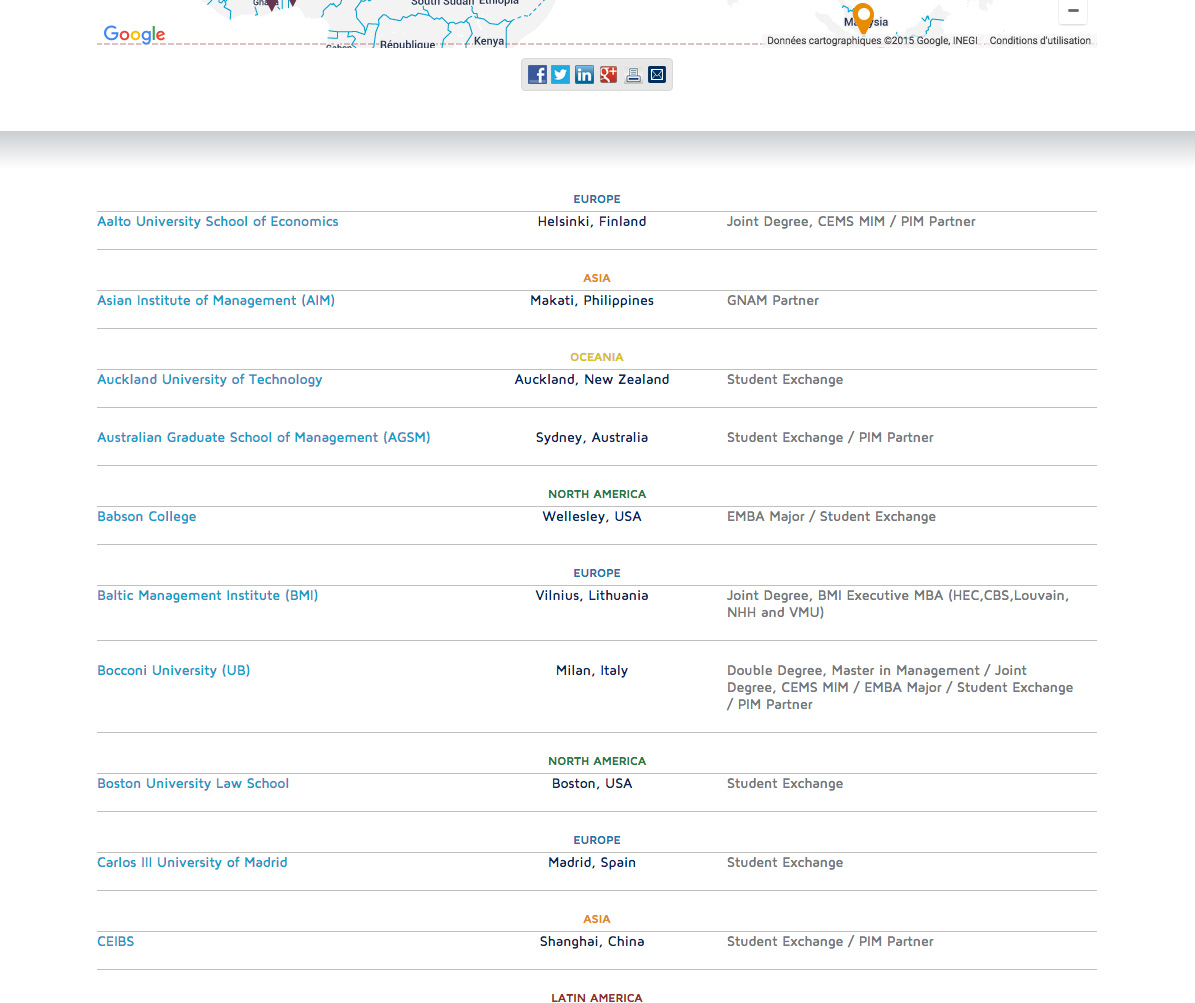Click the Kenya label on the map

click(489, 41)
